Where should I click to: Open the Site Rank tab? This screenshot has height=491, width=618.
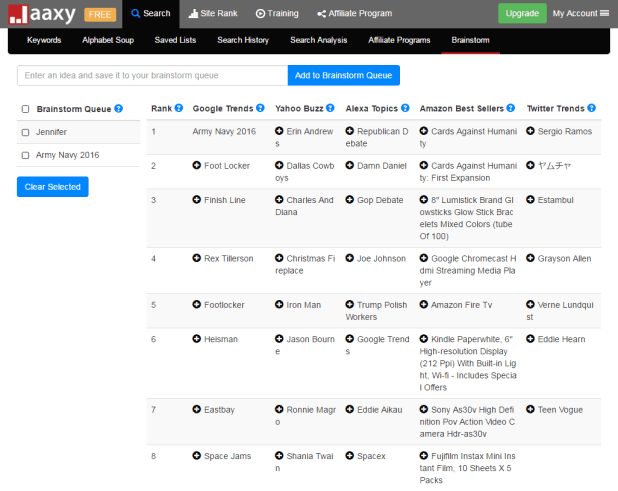pos(213,14)
